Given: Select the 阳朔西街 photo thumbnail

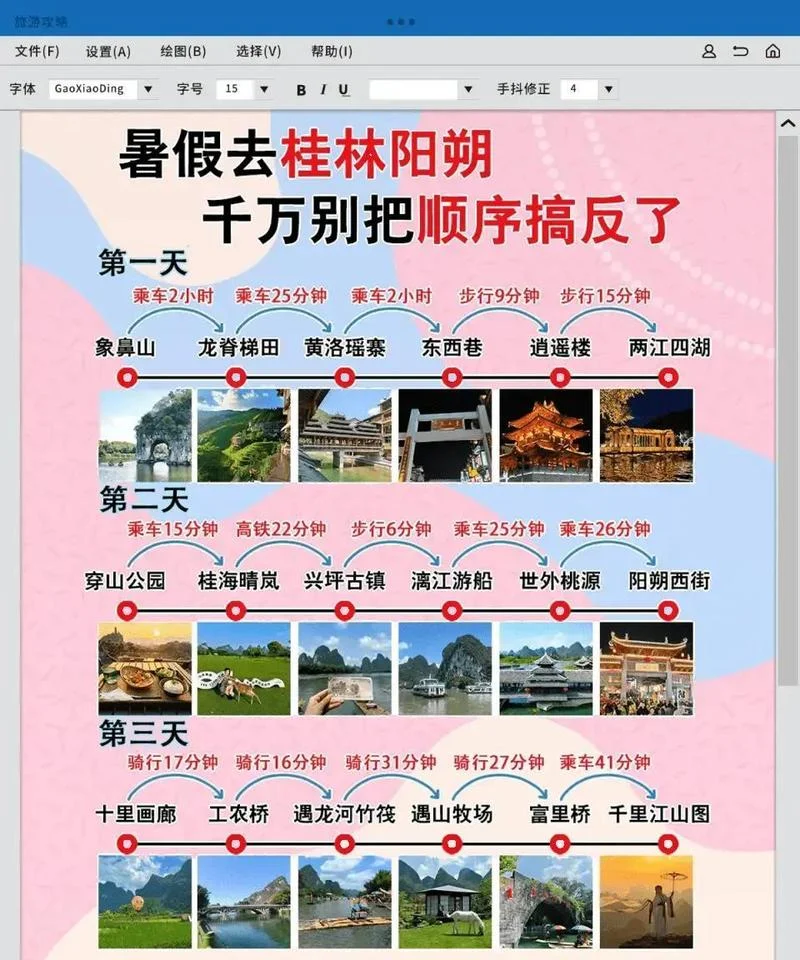Looking at the screenshot, I should 646,669.
